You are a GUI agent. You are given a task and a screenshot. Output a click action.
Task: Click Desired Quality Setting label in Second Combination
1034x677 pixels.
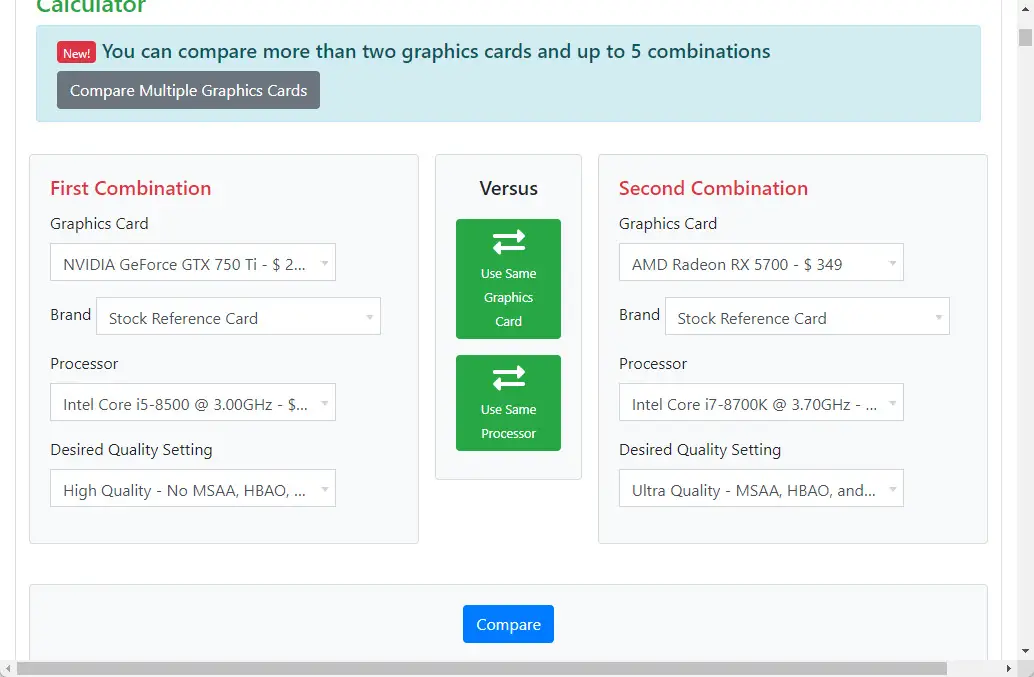point(700,450)
